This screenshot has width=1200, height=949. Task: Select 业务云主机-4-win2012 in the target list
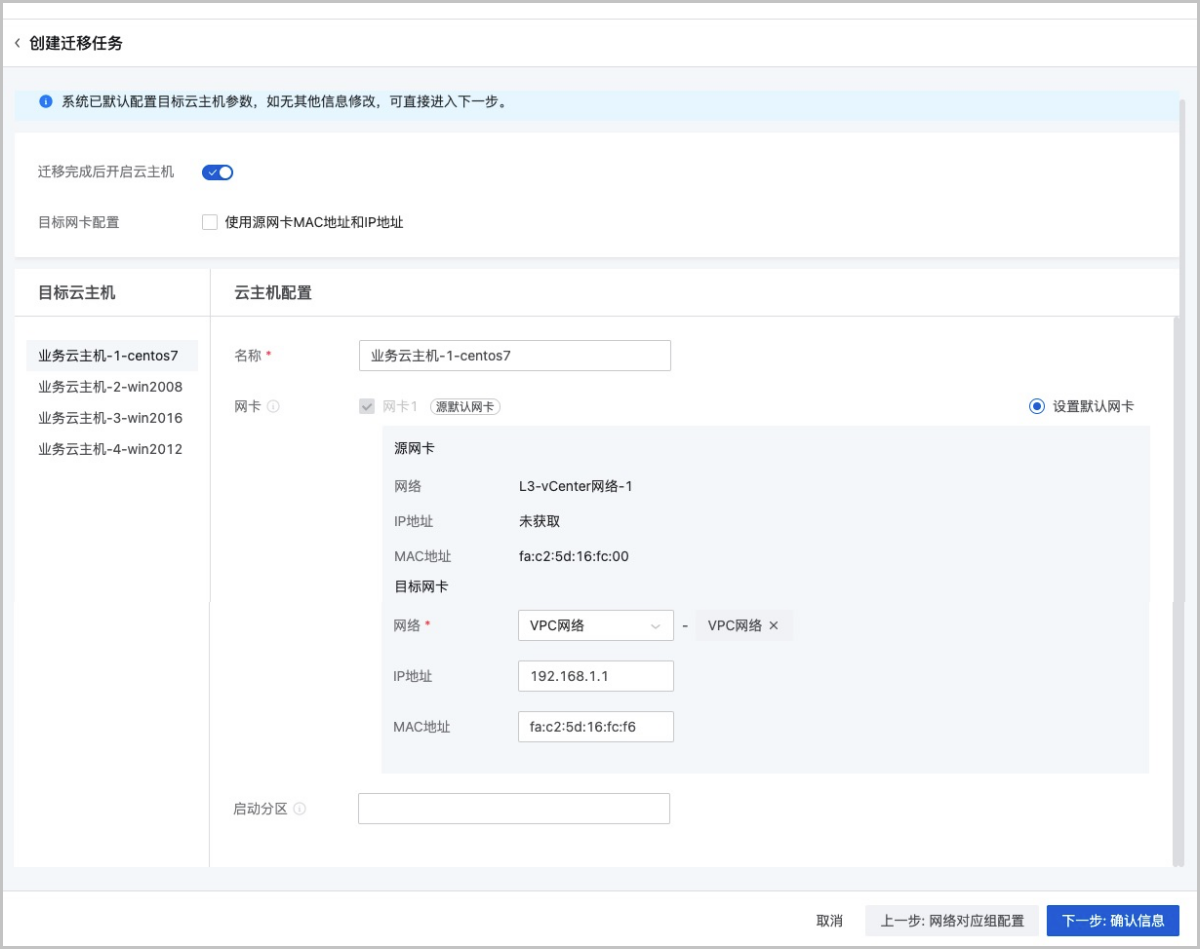pyautogui.click(x=110, y=449)
